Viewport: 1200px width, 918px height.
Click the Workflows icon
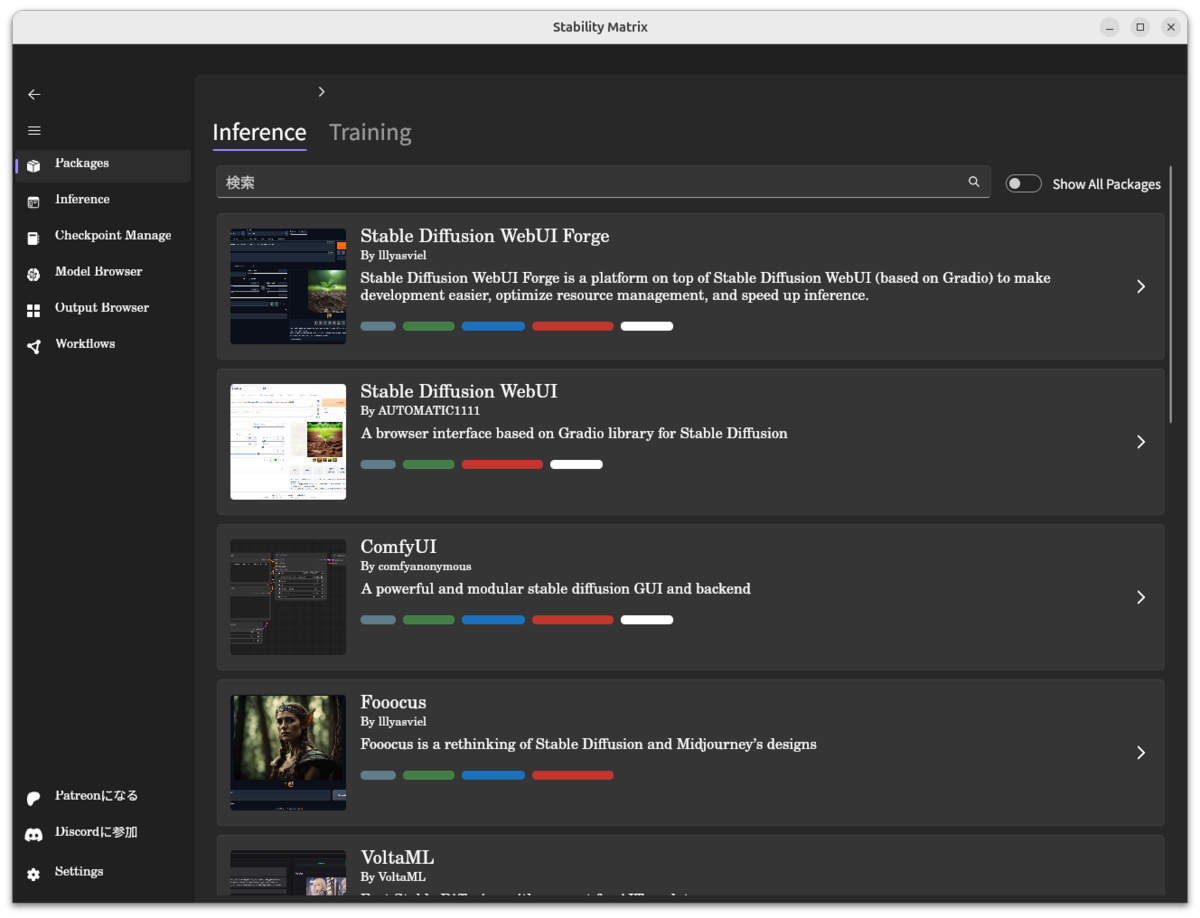coord(34,346)
